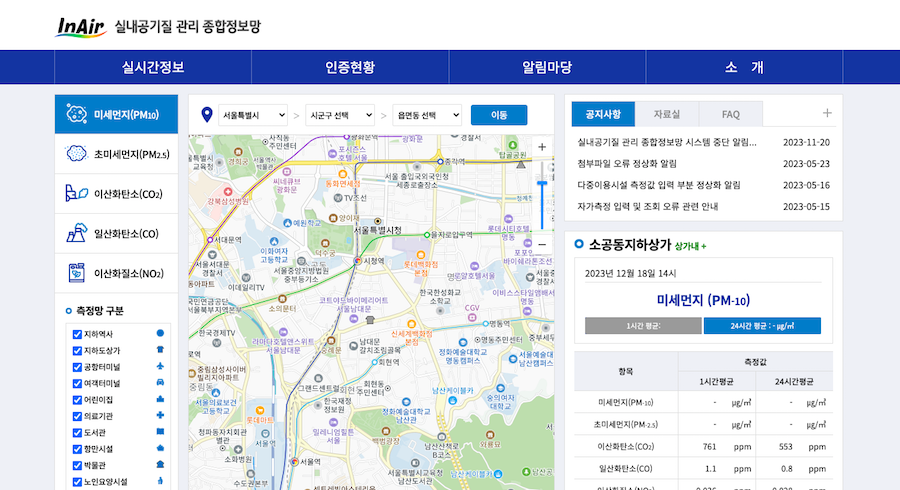The image size is (900, 490).
Task: Open the 서울특별시 city dropdown
Action: [x=253, y=115]
